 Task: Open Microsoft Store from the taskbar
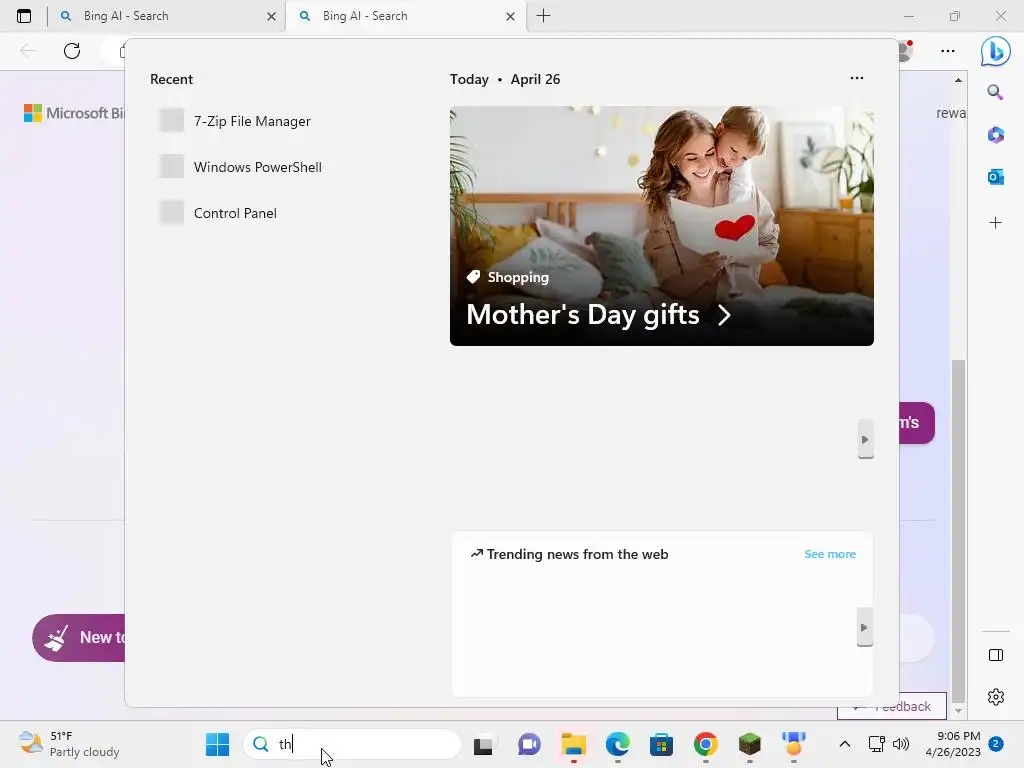point(662,744)
